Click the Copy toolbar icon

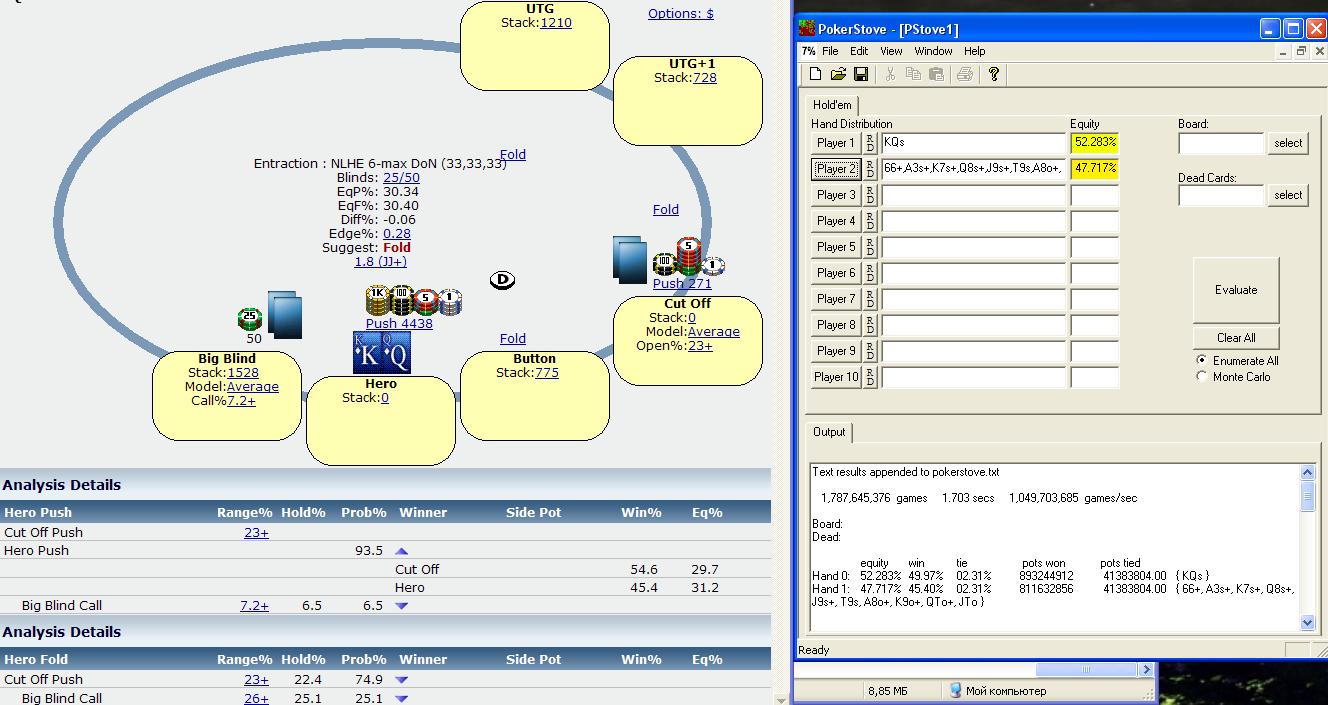tap(913, 74)
